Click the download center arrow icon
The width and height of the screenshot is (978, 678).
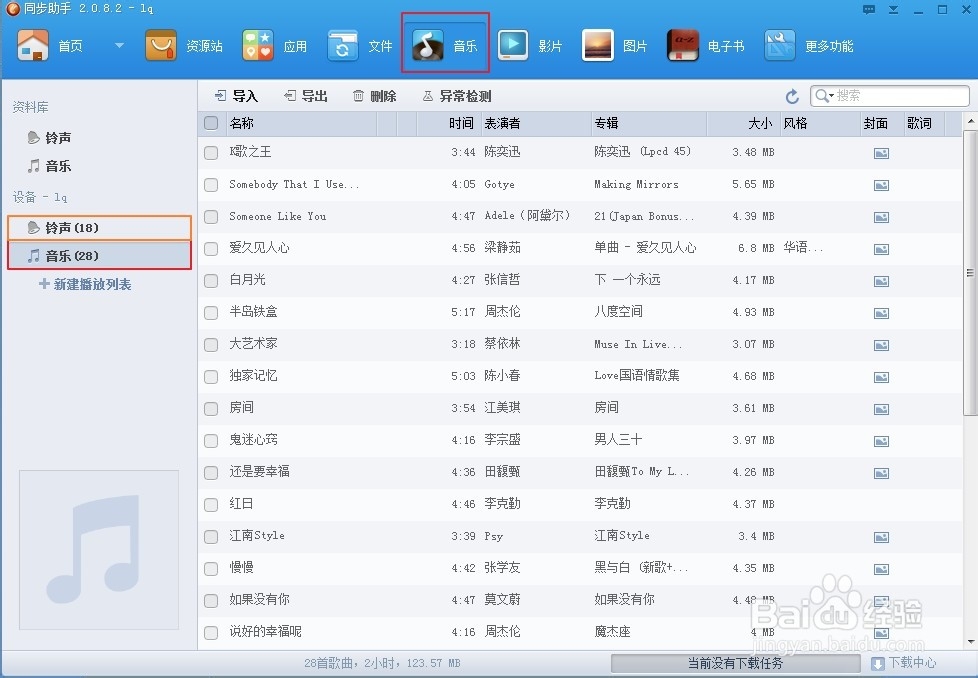click(x=877, y=664)
